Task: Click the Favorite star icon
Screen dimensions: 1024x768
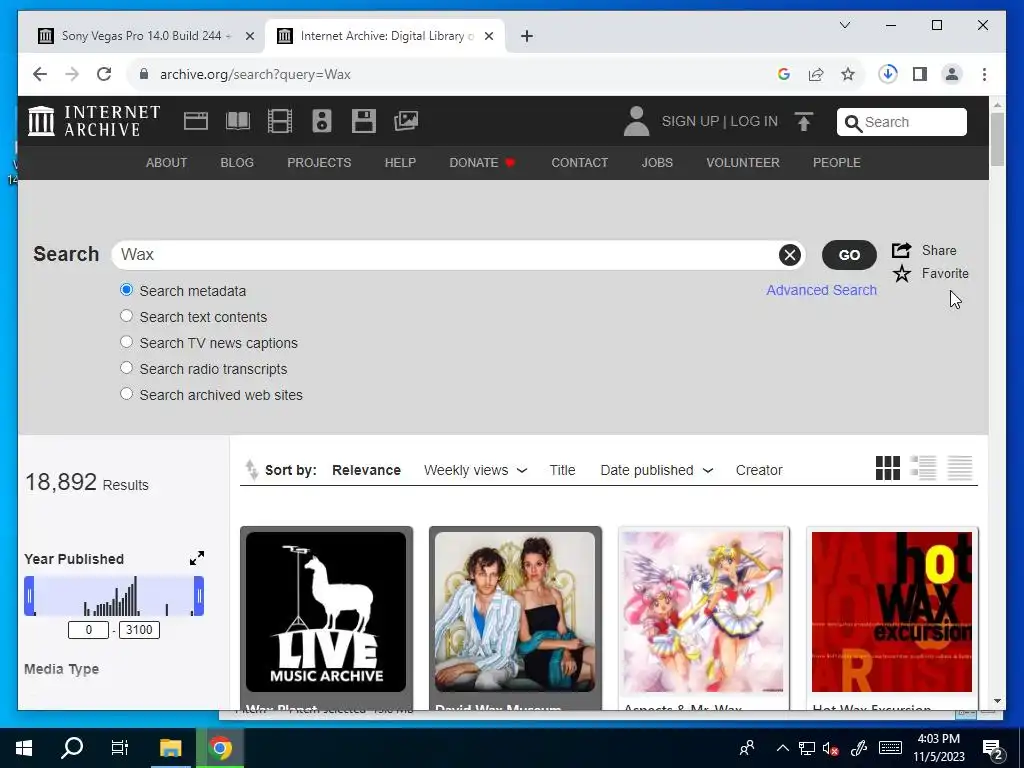Action: pyautogui.click(x=902, y=274)
